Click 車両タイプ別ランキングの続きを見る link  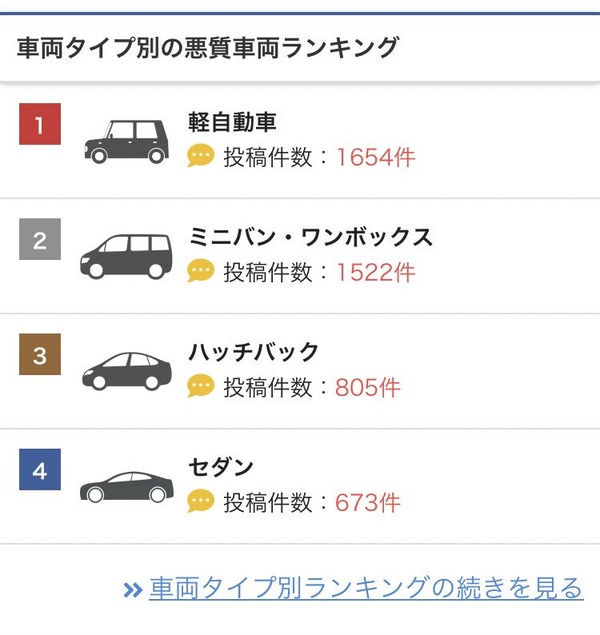(366, 588)
